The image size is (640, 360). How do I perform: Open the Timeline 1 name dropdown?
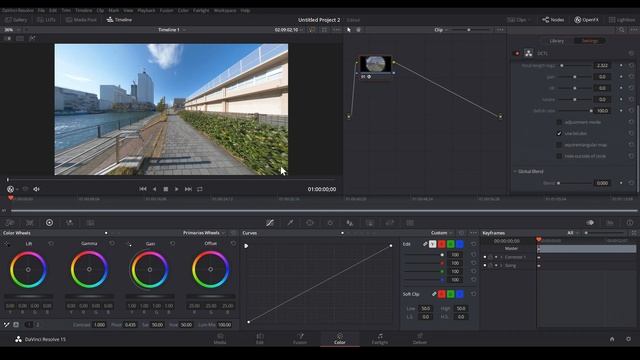172,30
